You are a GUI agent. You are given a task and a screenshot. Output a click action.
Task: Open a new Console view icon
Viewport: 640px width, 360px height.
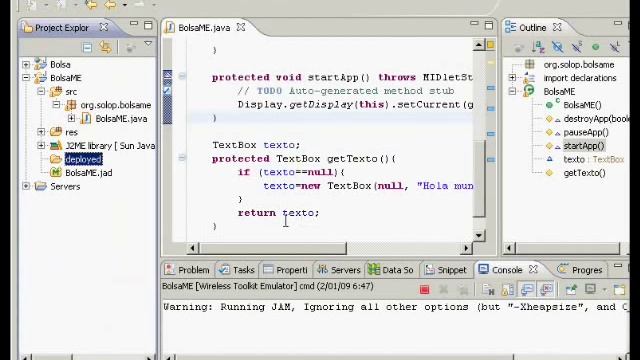click(x=619, y=289)
